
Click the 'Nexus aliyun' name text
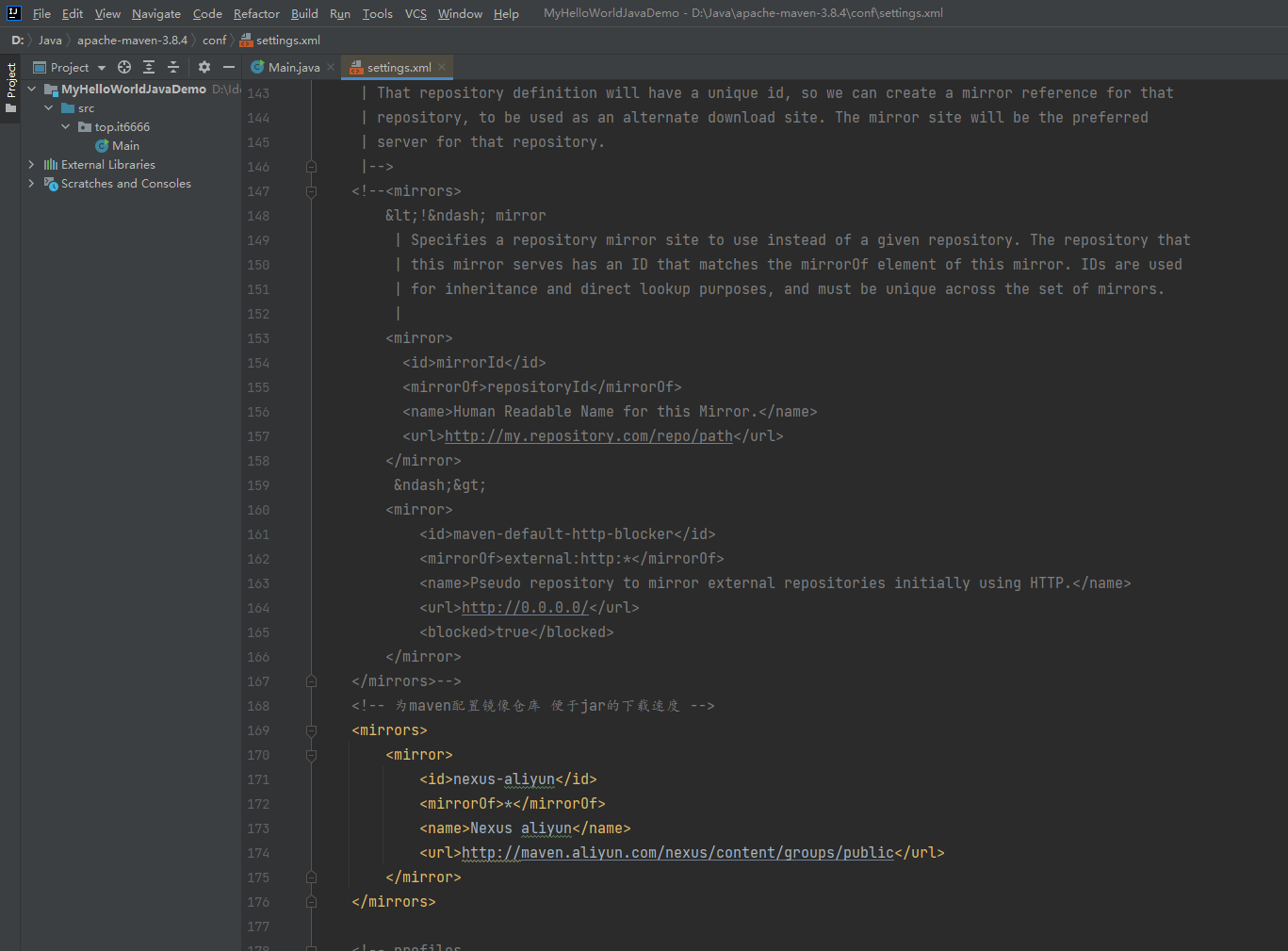[521, 828]
